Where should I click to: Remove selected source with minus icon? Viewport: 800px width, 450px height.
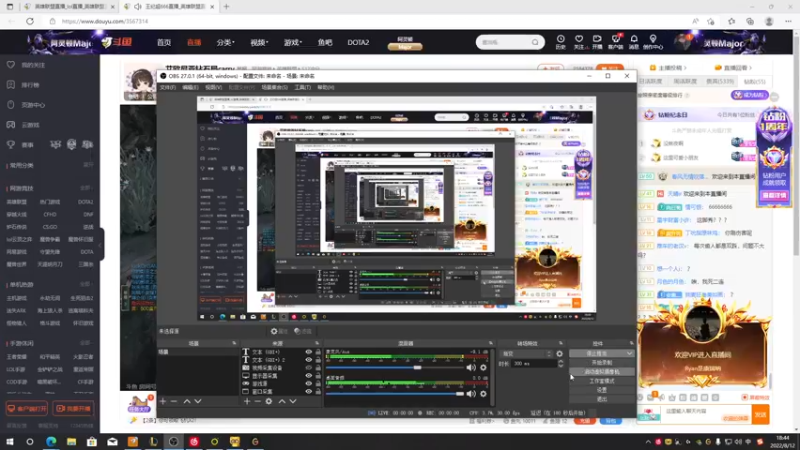258,402
